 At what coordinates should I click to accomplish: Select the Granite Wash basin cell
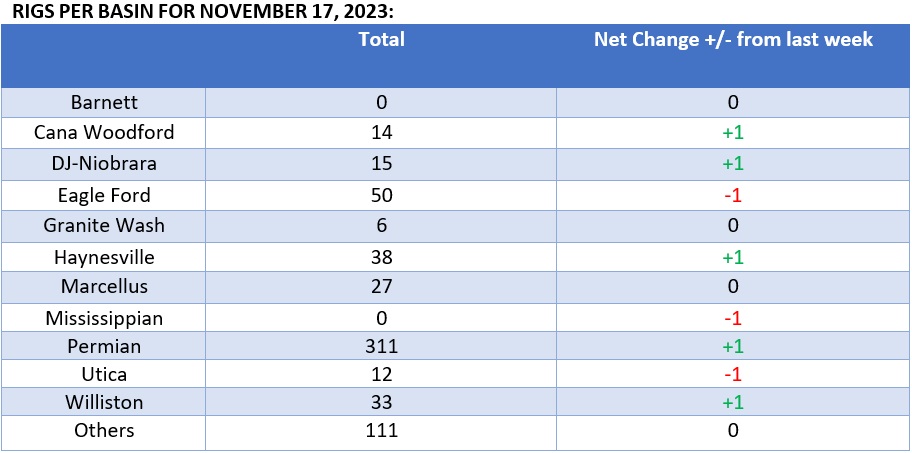pyautogui.click(x=104, y=225)
